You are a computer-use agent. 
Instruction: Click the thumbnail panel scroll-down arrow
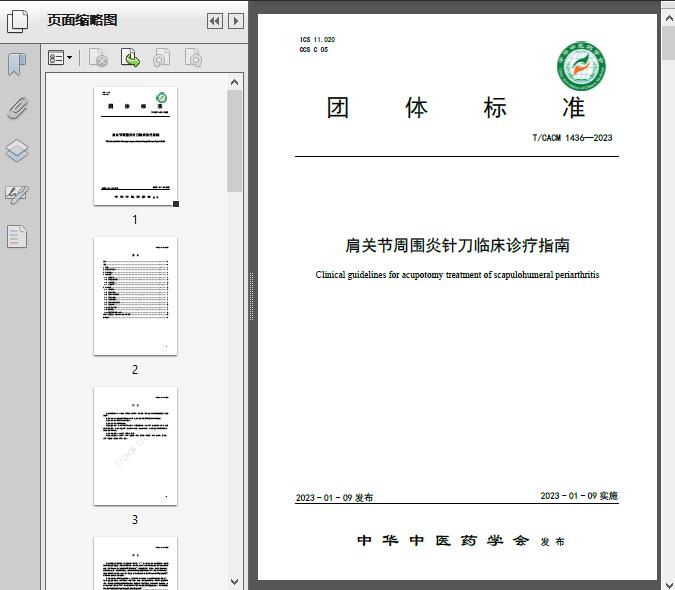click(235, 582)
